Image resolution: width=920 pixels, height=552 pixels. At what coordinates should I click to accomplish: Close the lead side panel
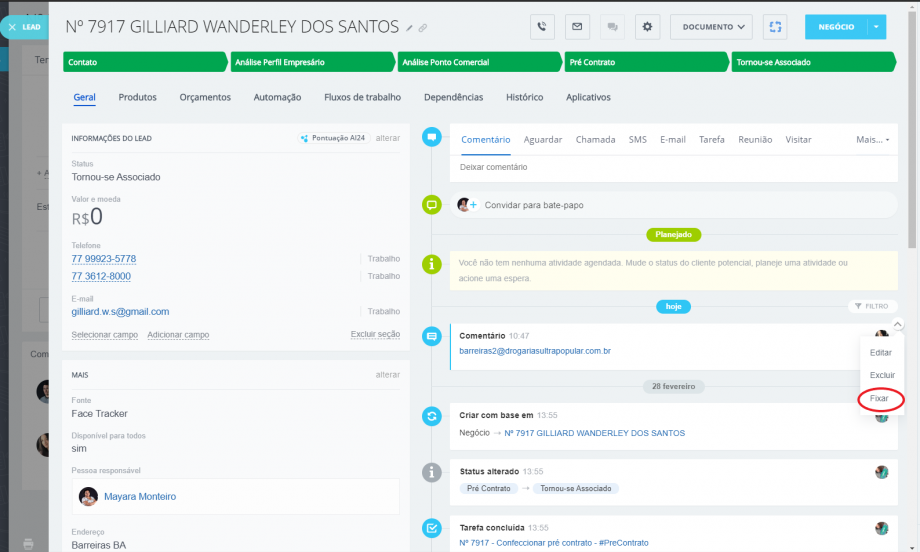pos(12,27)
